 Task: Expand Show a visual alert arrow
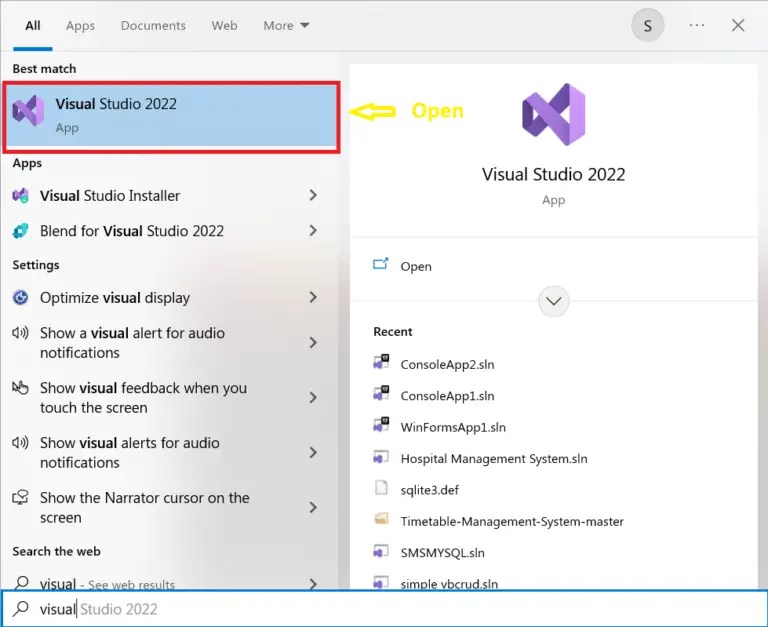(313, 342)
